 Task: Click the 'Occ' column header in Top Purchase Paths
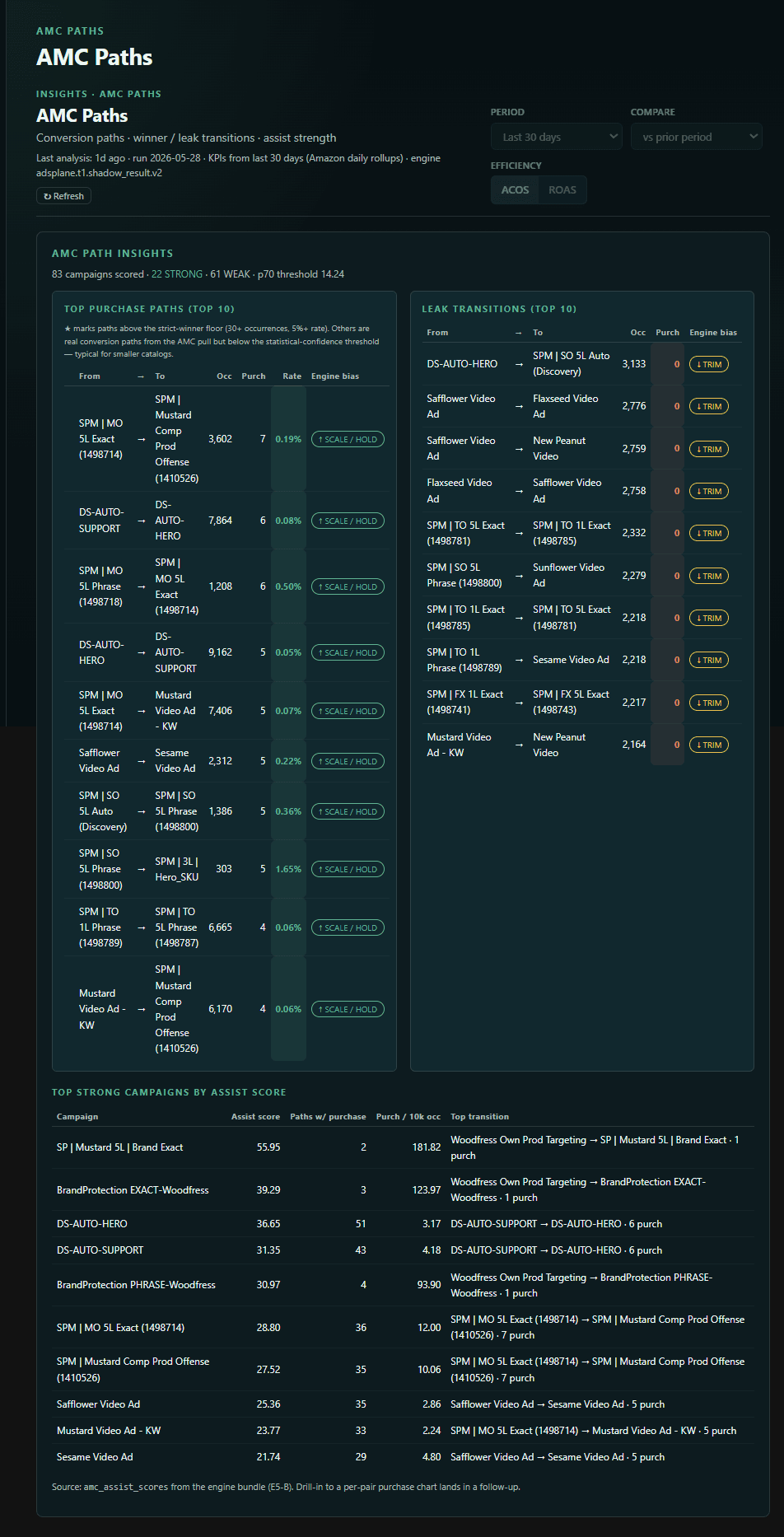click(224, 376)
